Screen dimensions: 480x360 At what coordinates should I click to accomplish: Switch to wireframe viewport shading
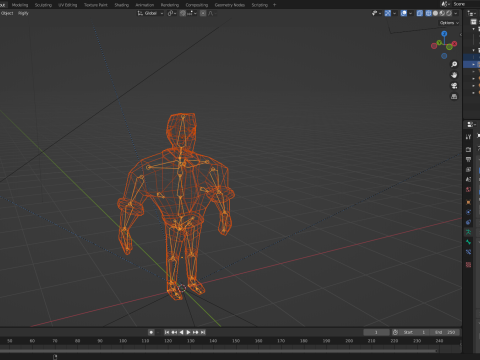coord(428,13)
